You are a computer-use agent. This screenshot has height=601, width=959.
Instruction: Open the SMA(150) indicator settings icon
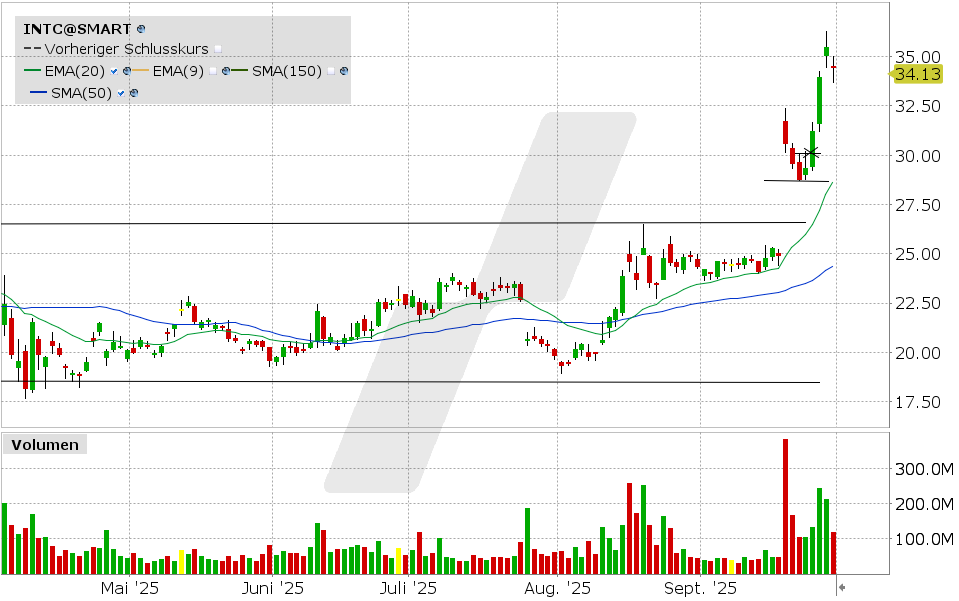345,71
